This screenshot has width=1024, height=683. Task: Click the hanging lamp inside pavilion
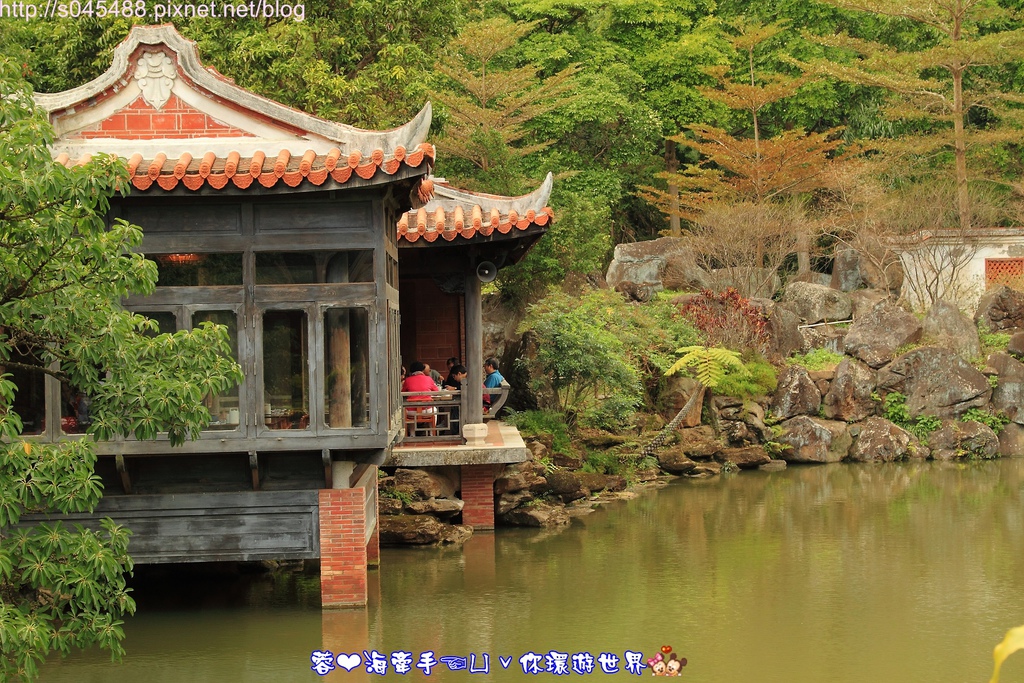(181, 259)
